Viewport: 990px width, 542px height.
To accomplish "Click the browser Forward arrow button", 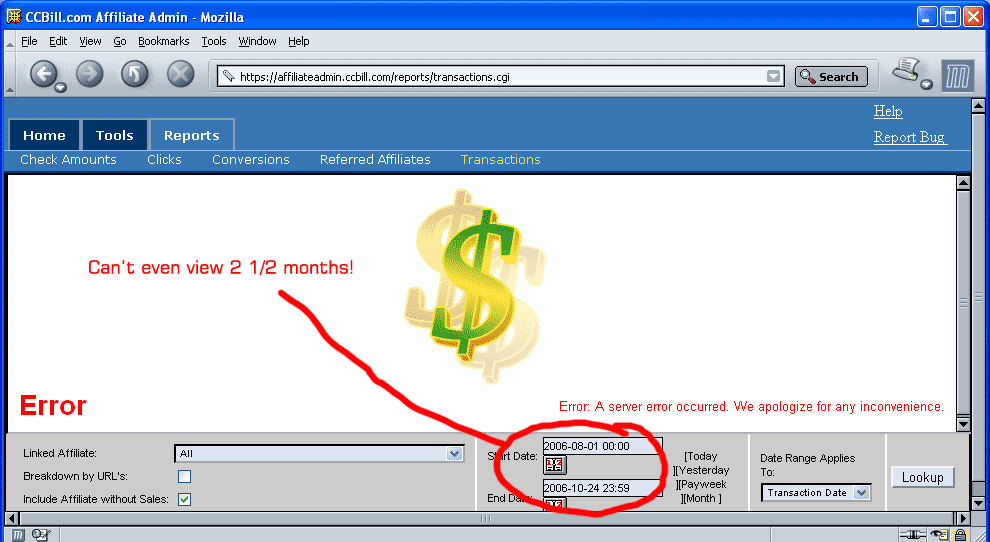I will [x=90, y=75].
